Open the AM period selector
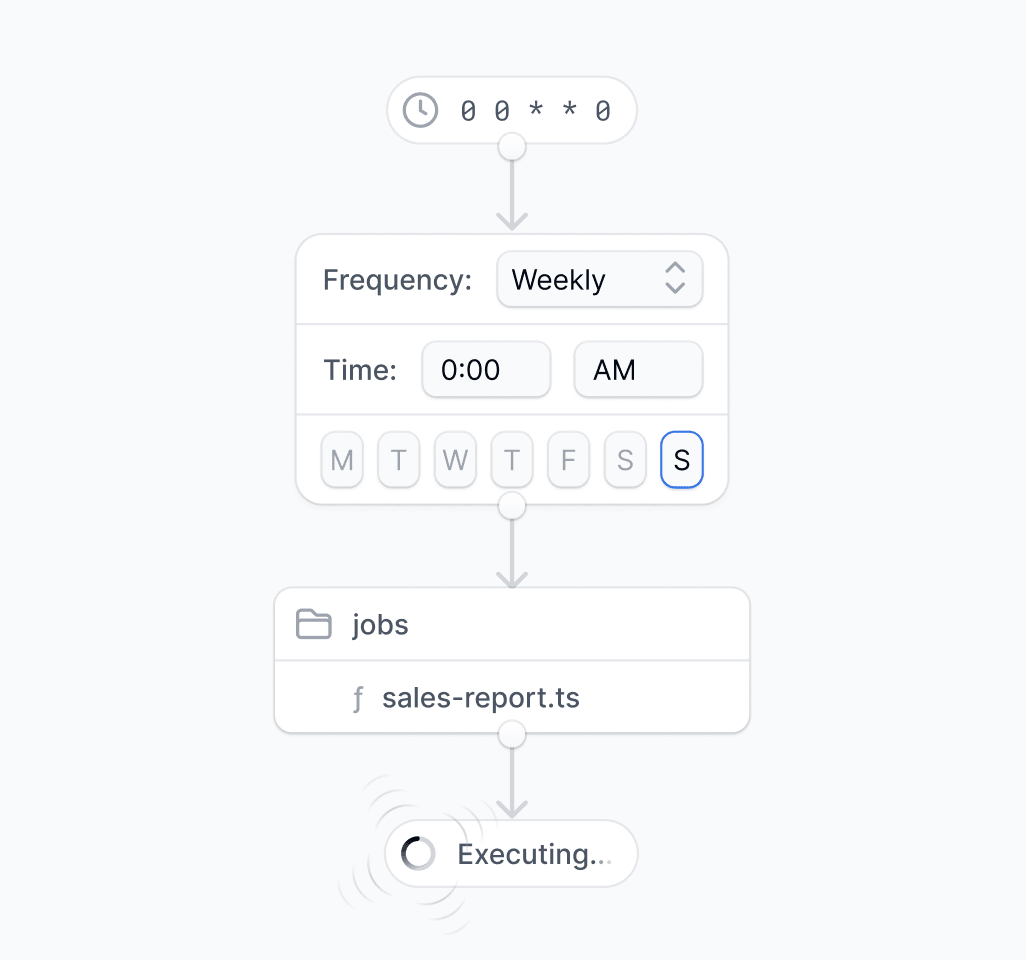The image size is (1026, 960). [639, 369]
